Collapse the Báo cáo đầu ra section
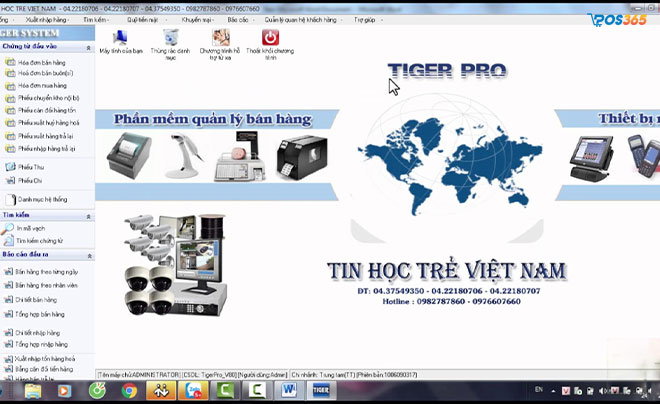The height and width of the screenshot is (404, 660). [x=88, y=255]
